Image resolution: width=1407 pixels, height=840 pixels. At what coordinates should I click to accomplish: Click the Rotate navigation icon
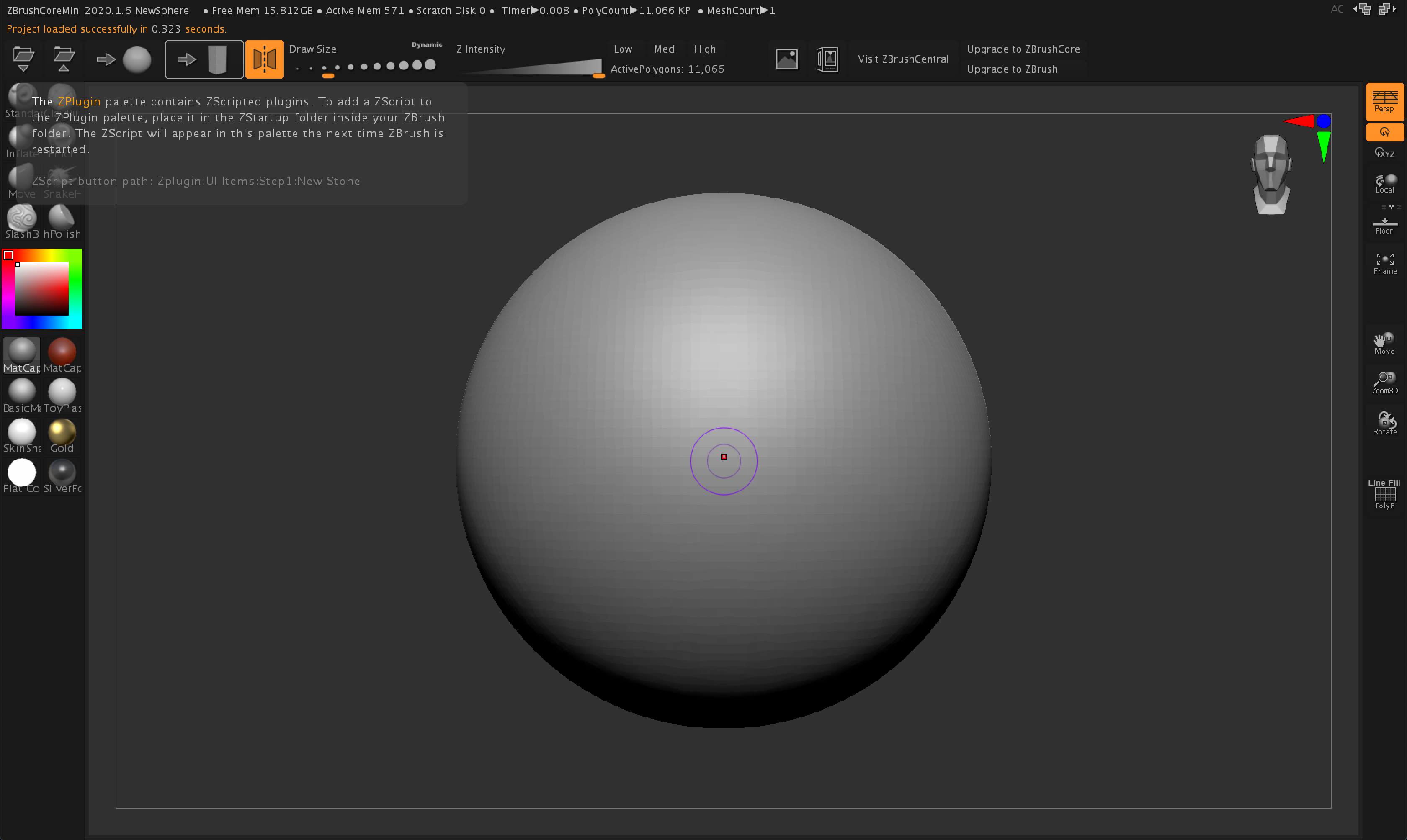1384,421
